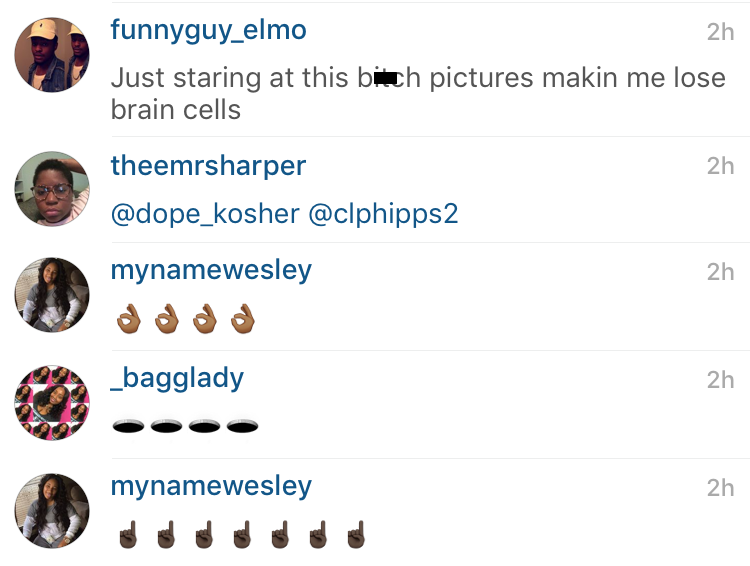Viewport: 750px width, 566px height.
Task: Tap the last OK hand emoji
Action: click(x=243, y=319)
